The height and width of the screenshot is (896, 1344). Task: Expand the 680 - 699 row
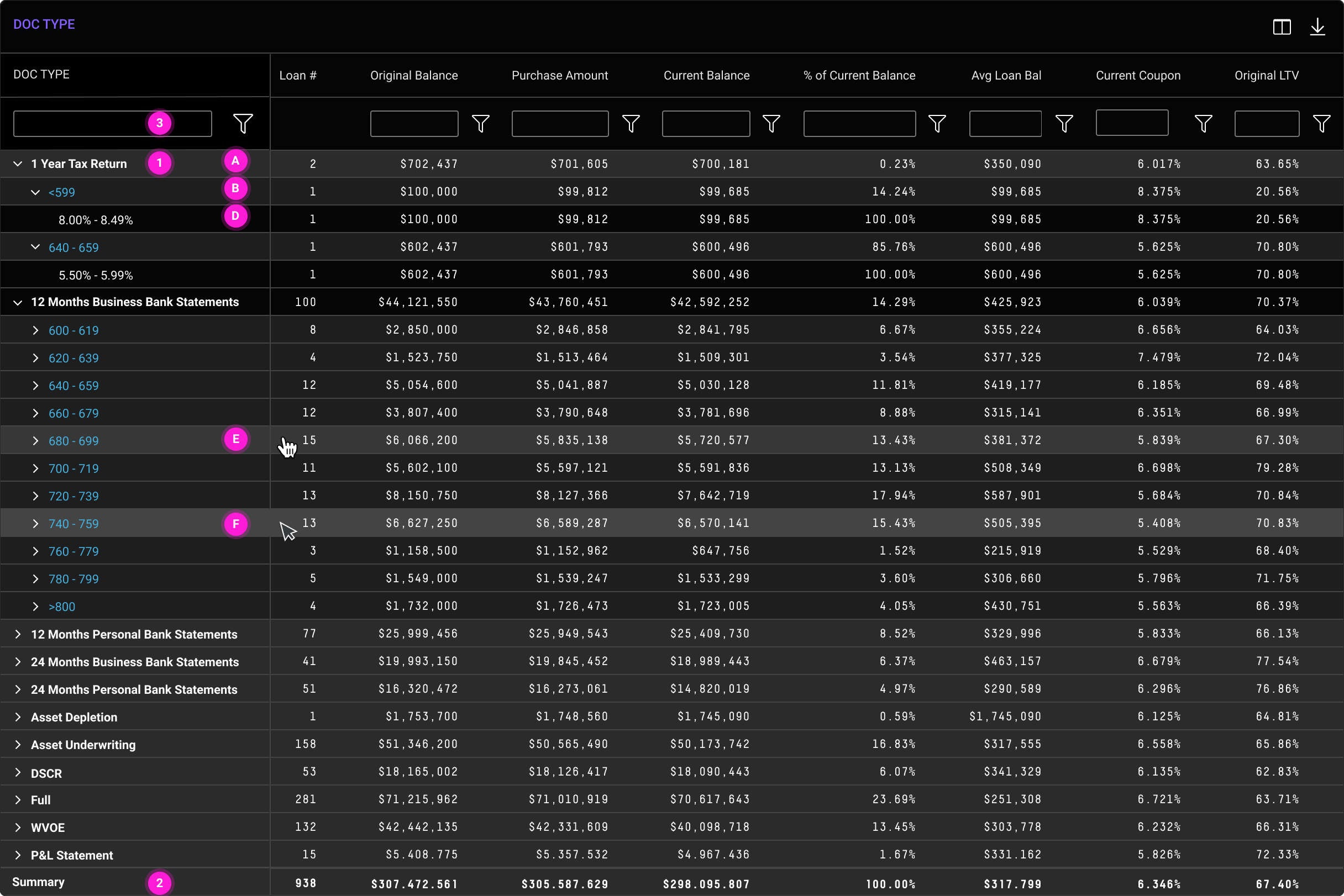click(x=35, y=441)
